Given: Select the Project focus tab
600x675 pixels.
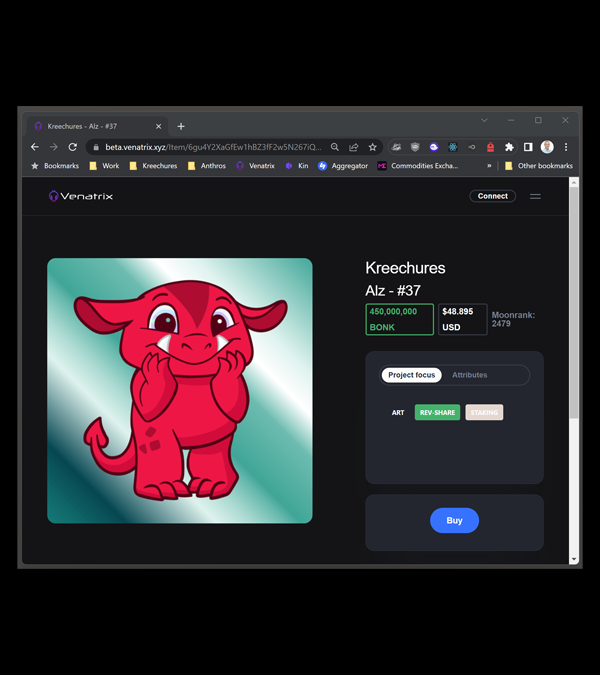Looking at the screenshot, I should point(411,375).
